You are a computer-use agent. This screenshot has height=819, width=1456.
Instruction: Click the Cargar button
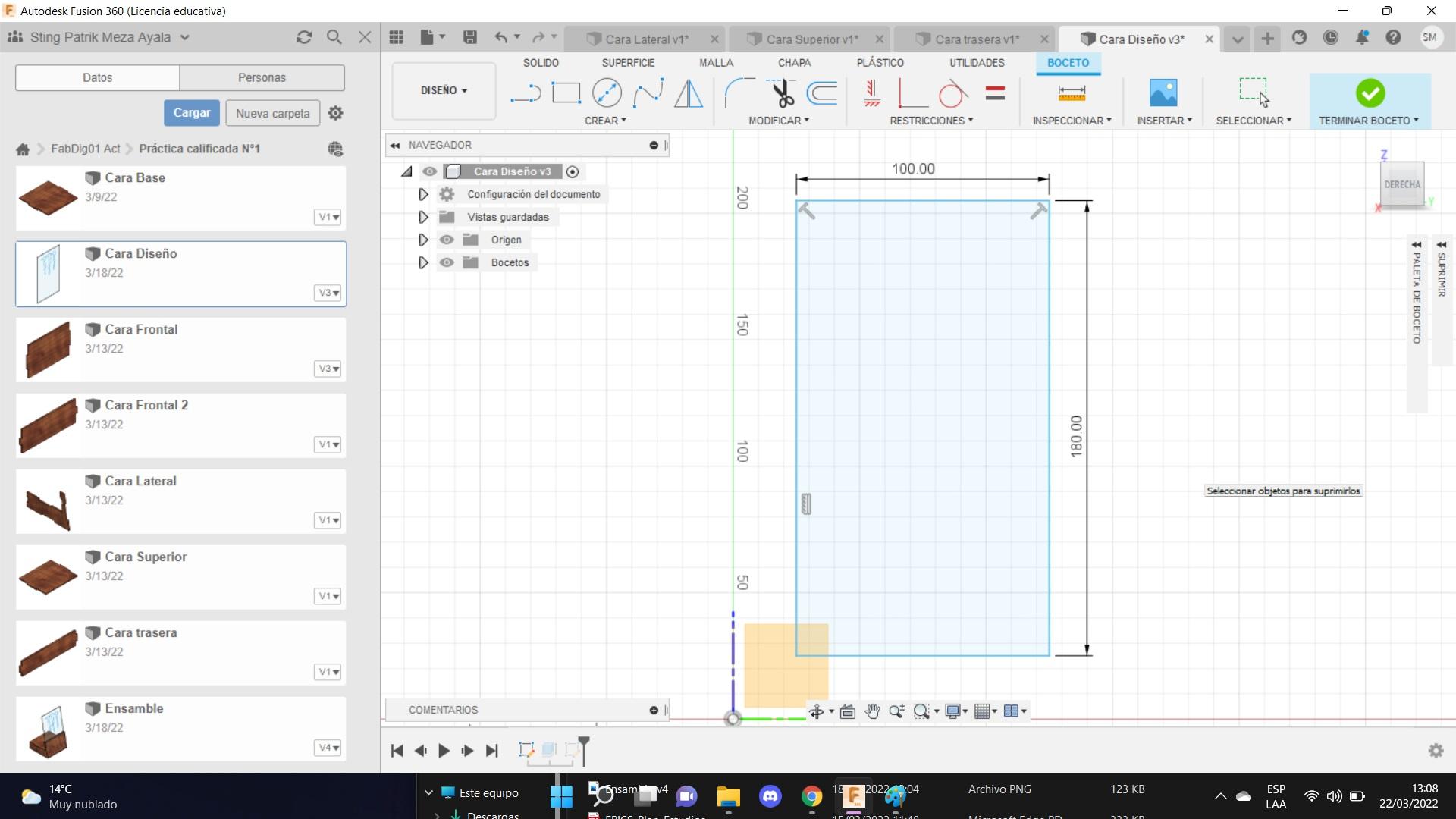tap(191, 113)
